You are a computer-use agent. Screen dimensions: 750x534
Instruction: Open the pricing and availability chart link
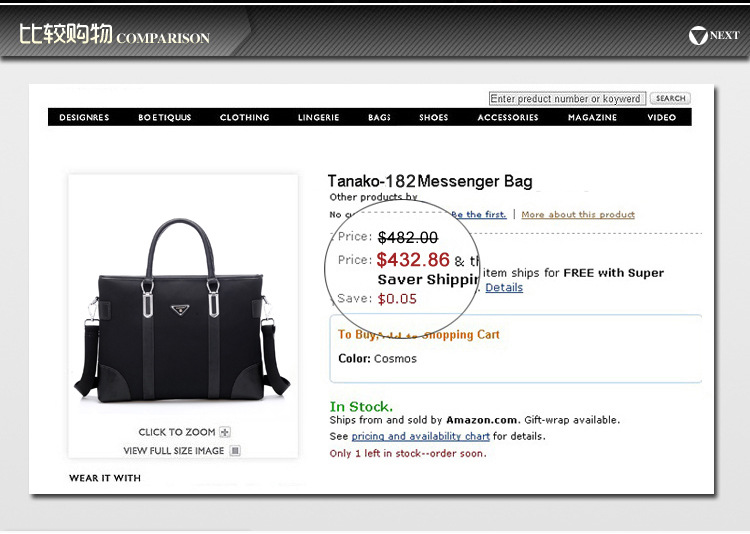tap(420, 436)
